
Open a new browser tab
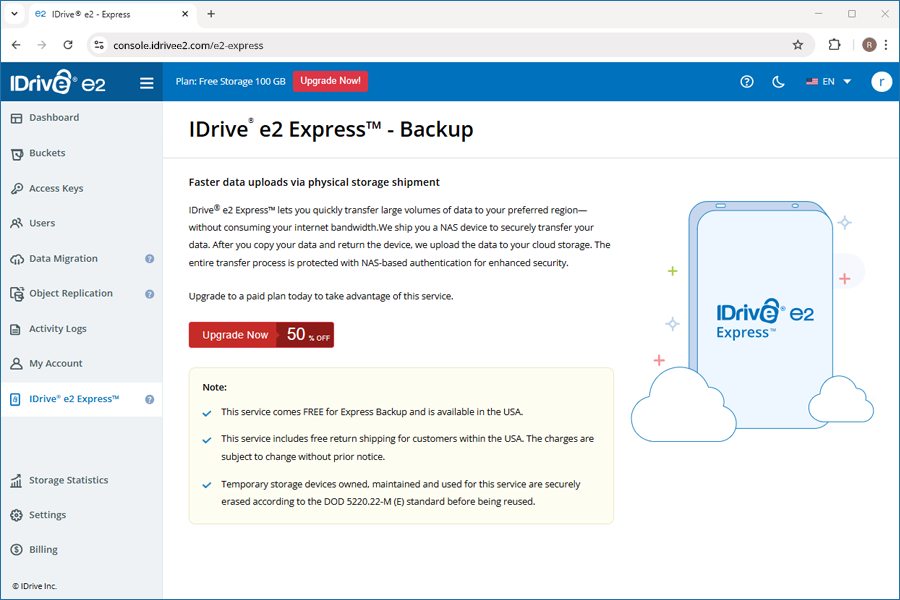(211, 14)
